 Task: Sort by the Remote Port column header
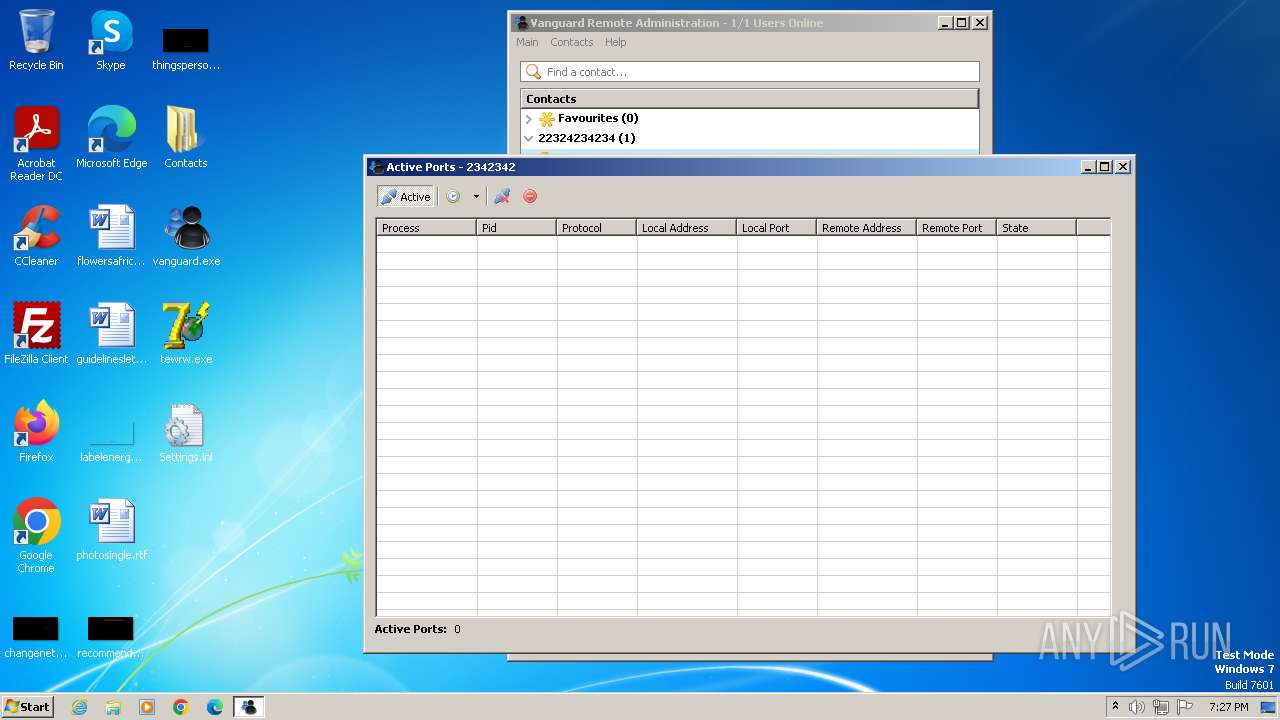[x=956, y=228]
